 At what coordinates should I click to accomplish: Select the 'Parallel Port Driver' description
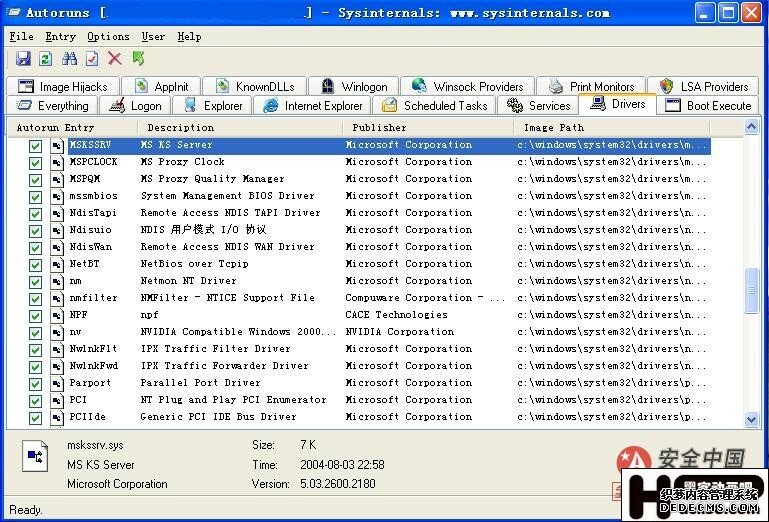tap(200, 383)
